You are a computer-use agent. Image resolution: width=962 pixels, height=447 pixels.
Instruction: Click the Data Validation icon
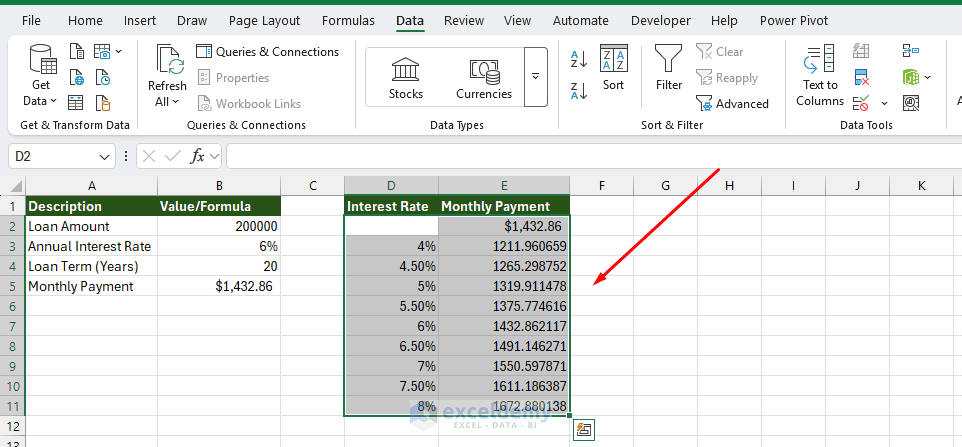tap(862, 103)
